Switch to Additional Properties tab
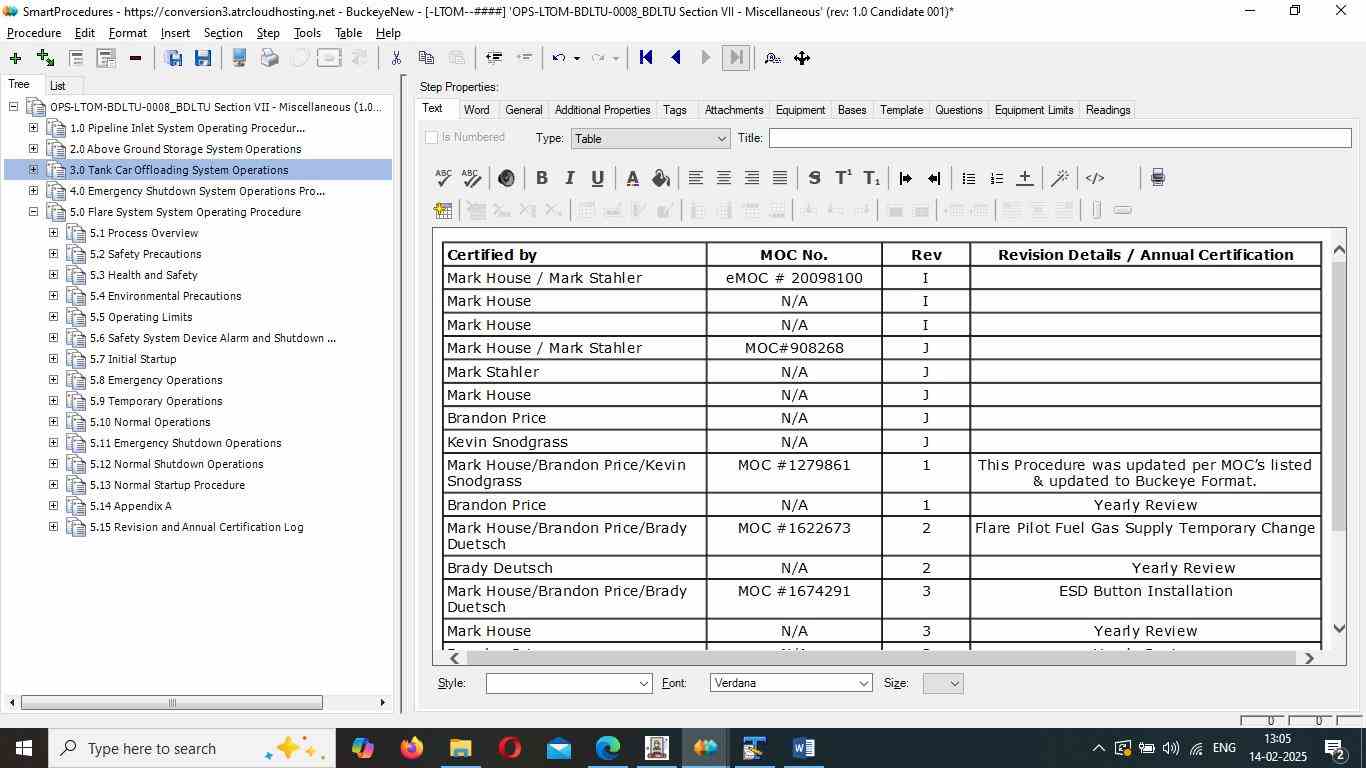Image resolution: width=1366 pixels, height=768 pixels. click(602, 110)
